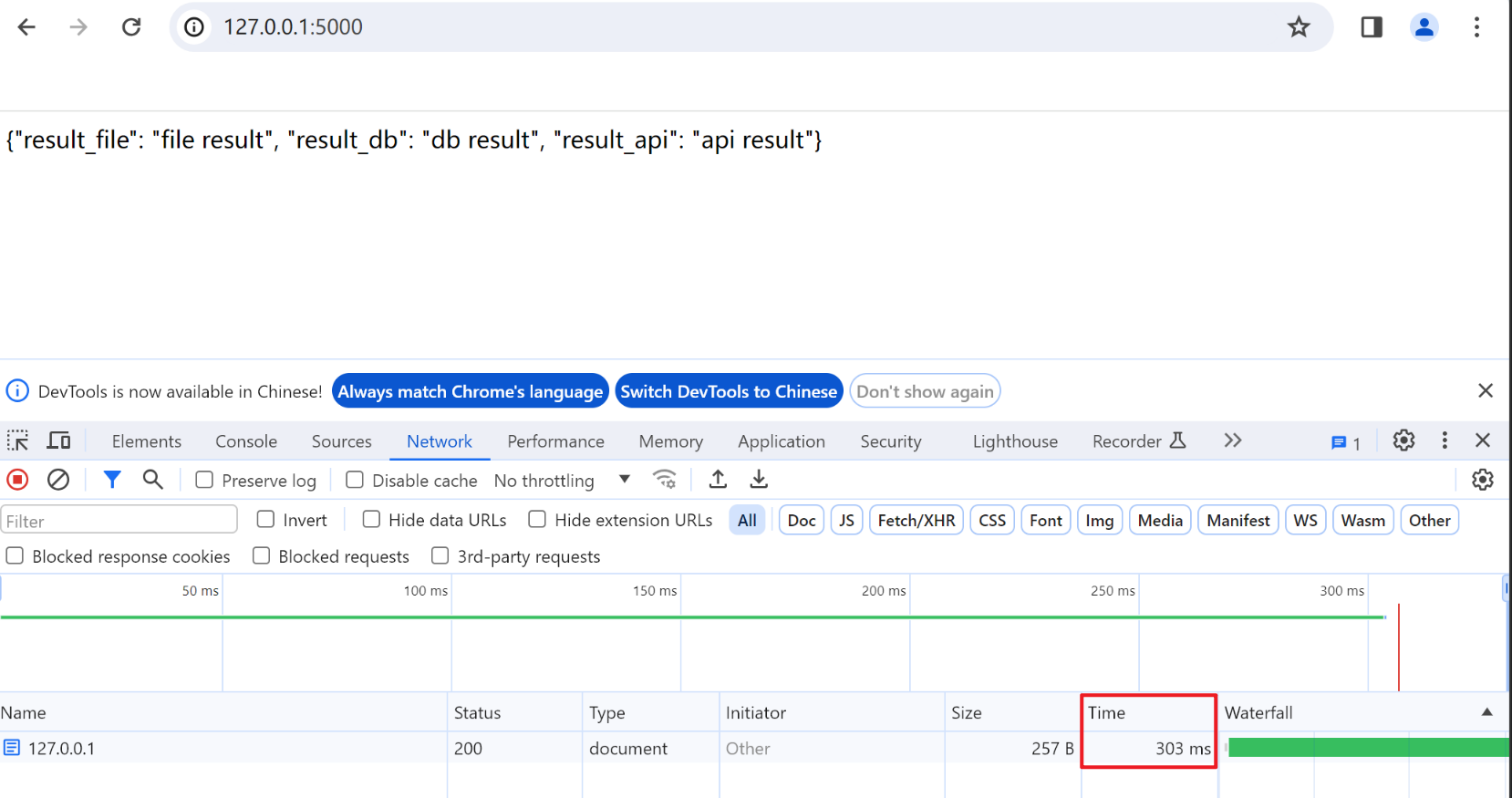
Task: Filter requests by JS
Action: [847, 520]
